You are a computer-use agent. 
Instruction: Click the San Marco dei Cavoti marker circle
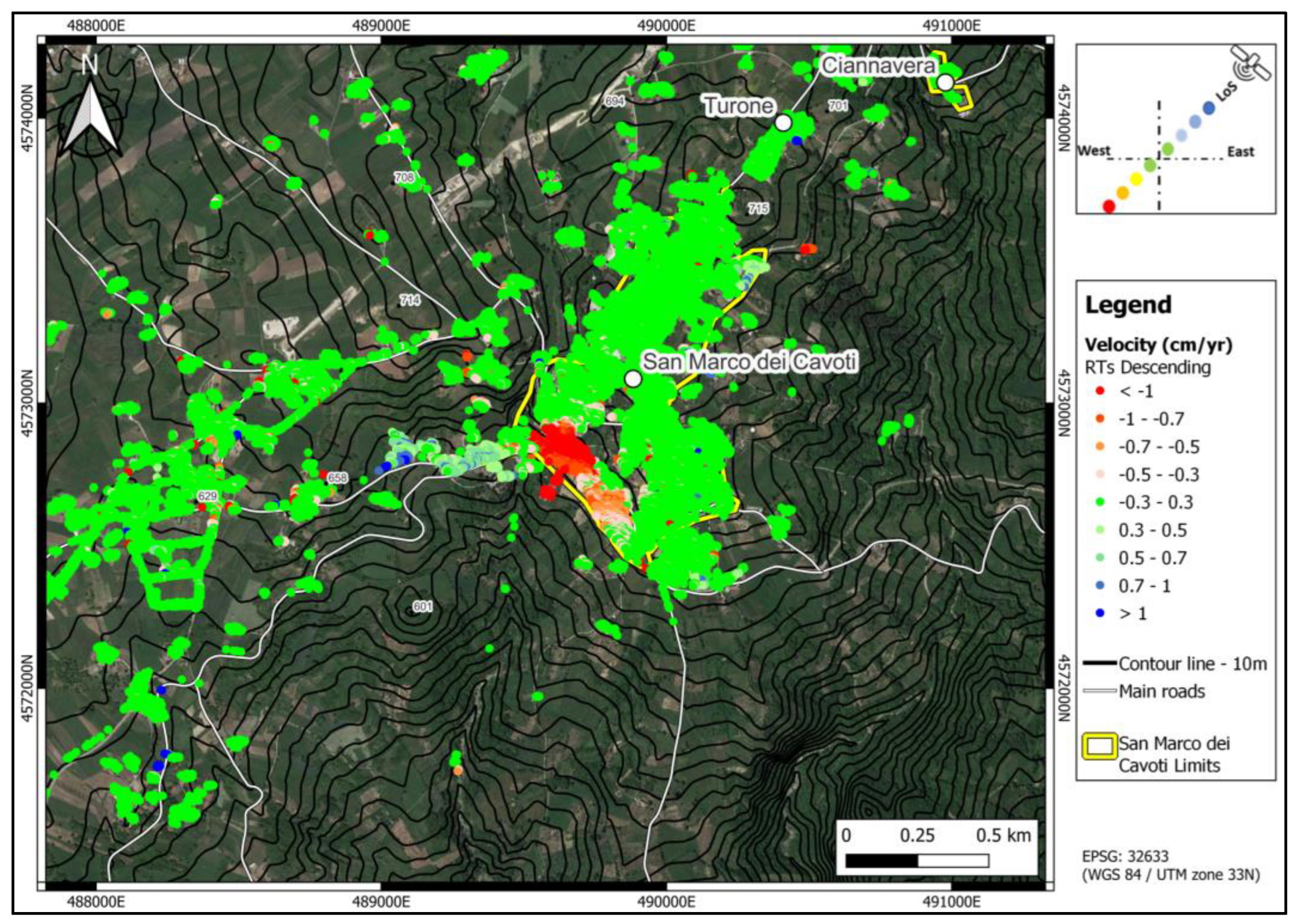[633, 378]
